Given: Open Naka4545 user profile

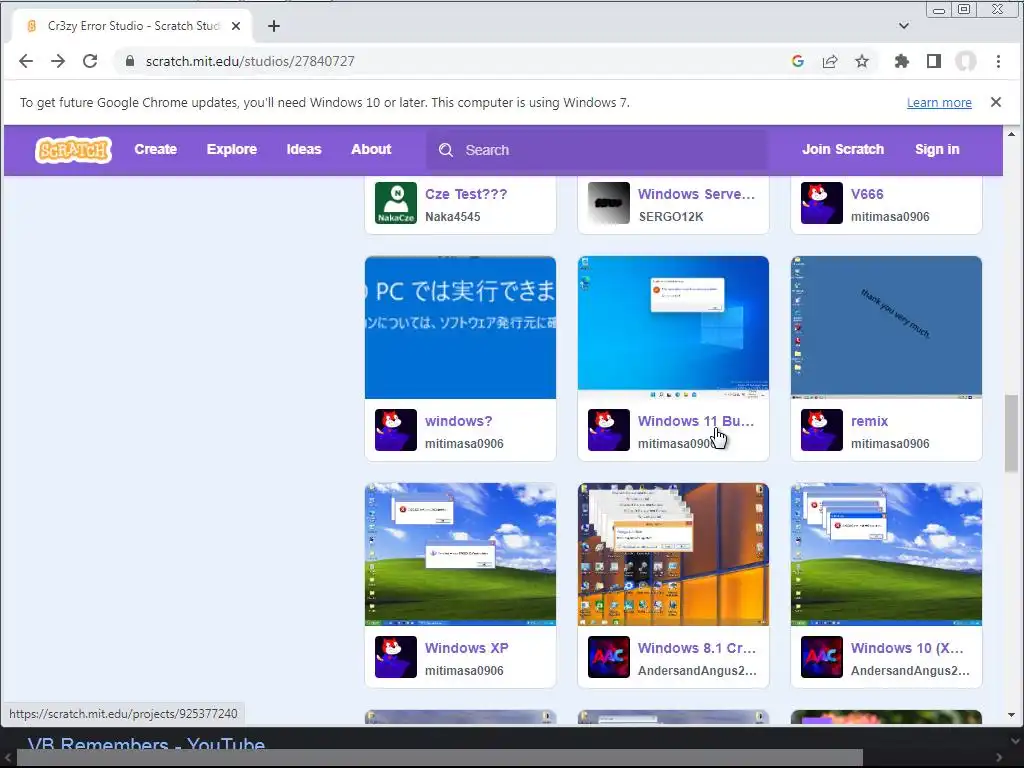Looking at the screenshot, I should coord(453,217).
